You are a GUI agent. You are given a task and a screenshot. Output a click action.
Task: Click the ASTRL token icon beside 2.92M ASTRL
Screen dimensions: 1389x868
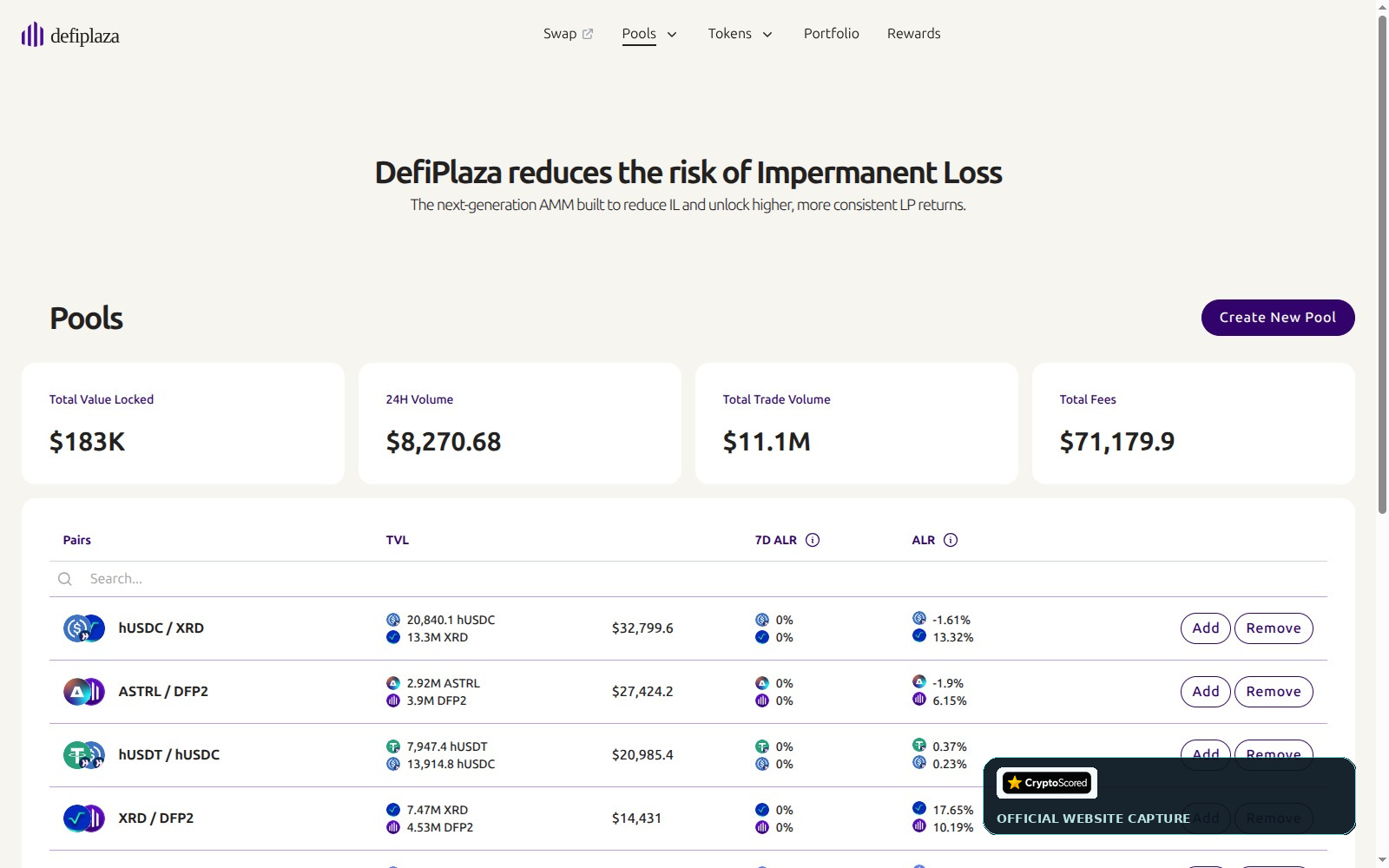tap(393, 683)
